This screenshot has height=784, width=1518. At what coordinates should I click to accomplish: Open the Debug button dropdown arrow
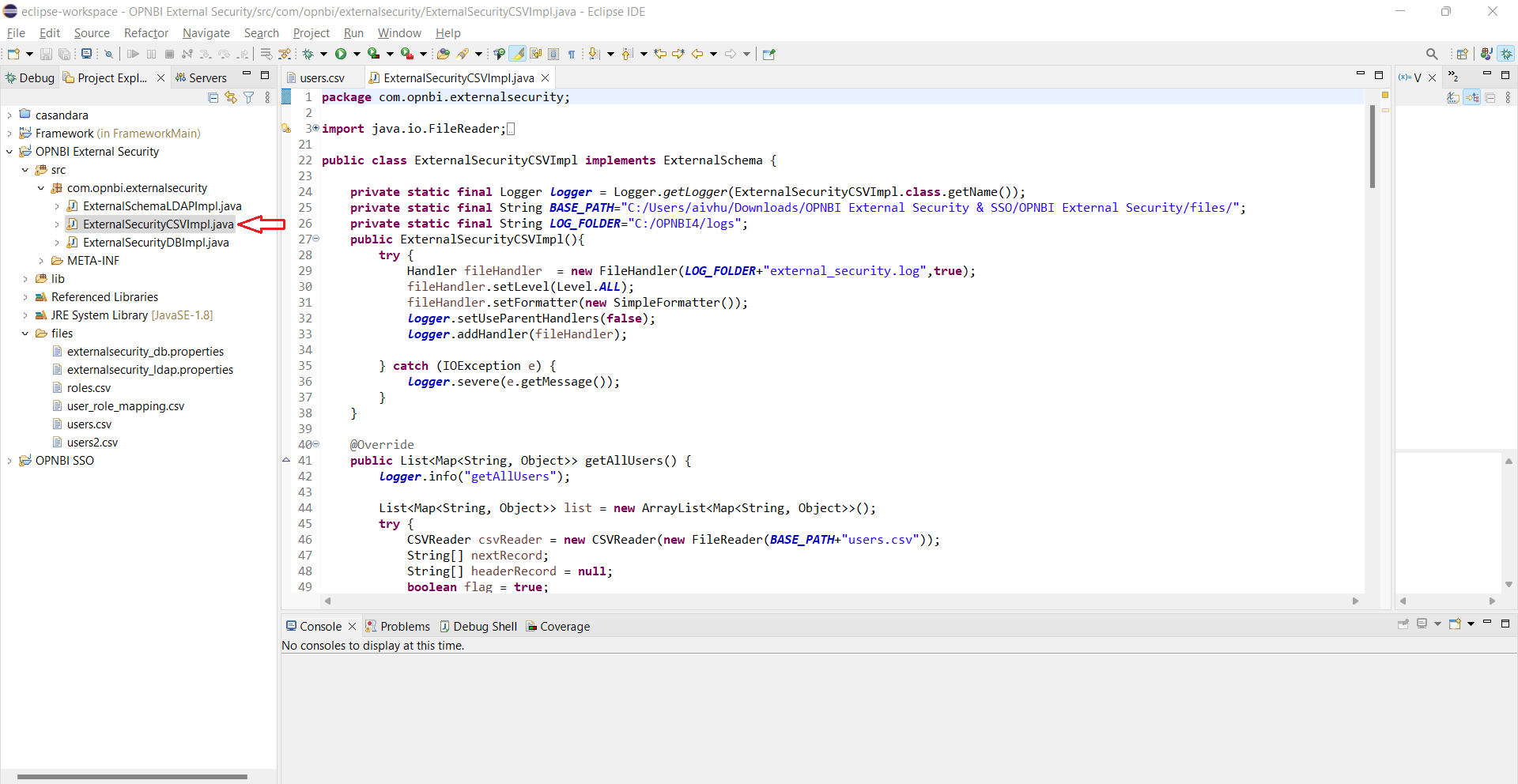coord(323,54)
